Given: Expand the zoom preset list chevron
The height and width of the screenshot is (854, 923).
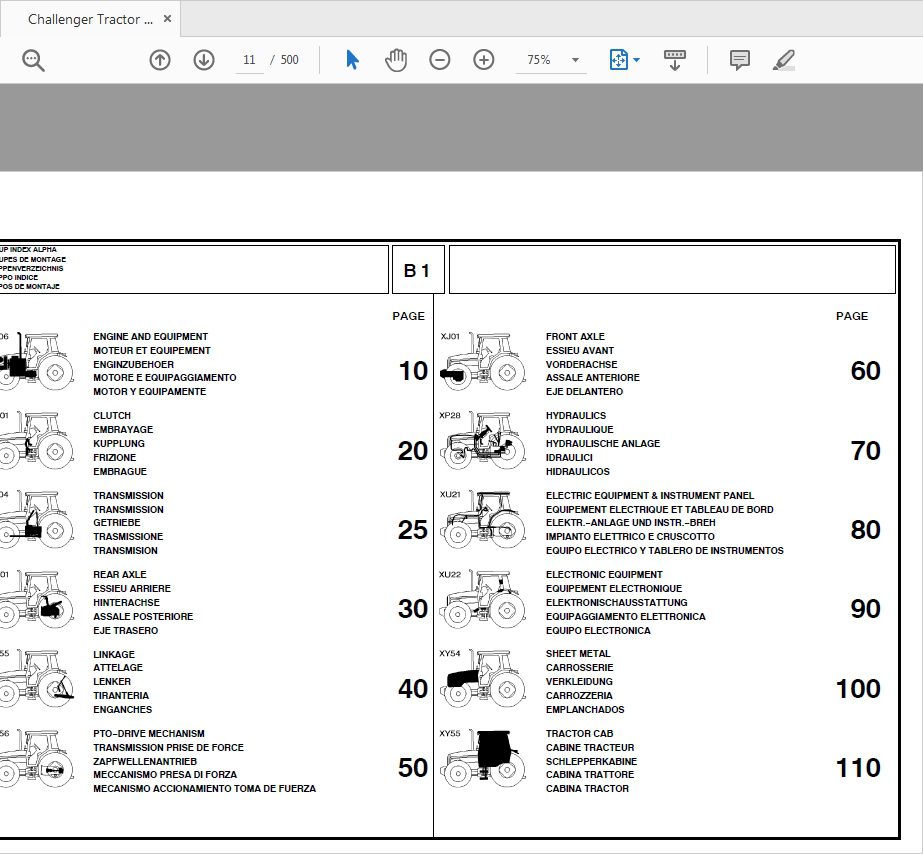Looking at the screenshot, I should click(x=575, y=60).
